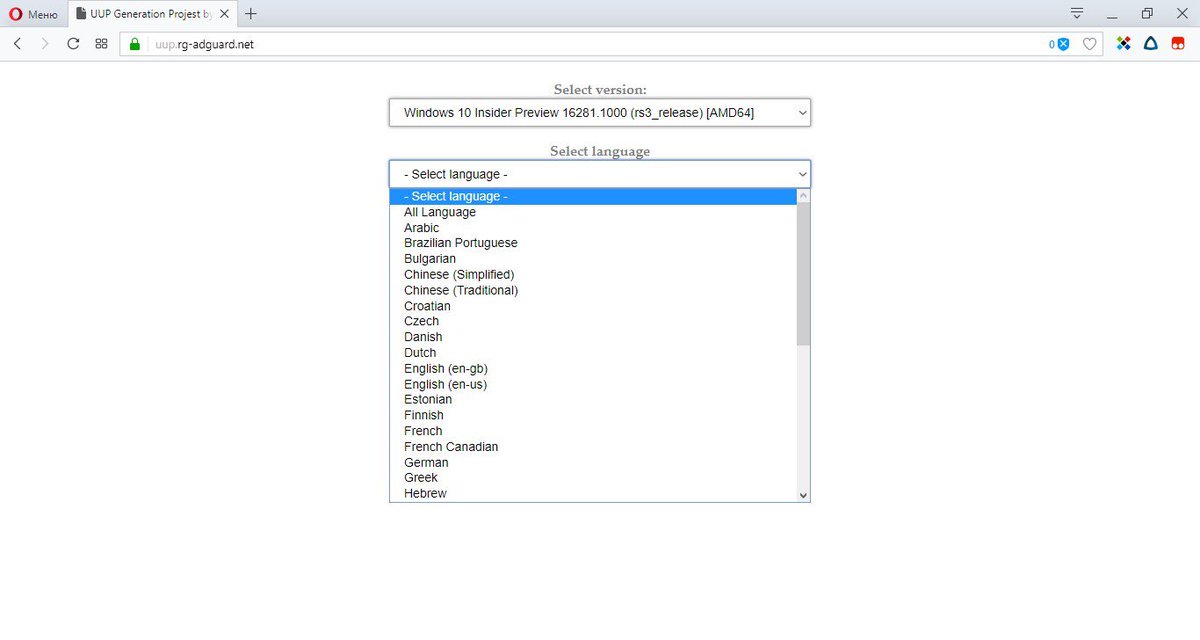Choose 'Greek' from the list
This screenshot has height=640, width=1200.
[x=593, y=478]
